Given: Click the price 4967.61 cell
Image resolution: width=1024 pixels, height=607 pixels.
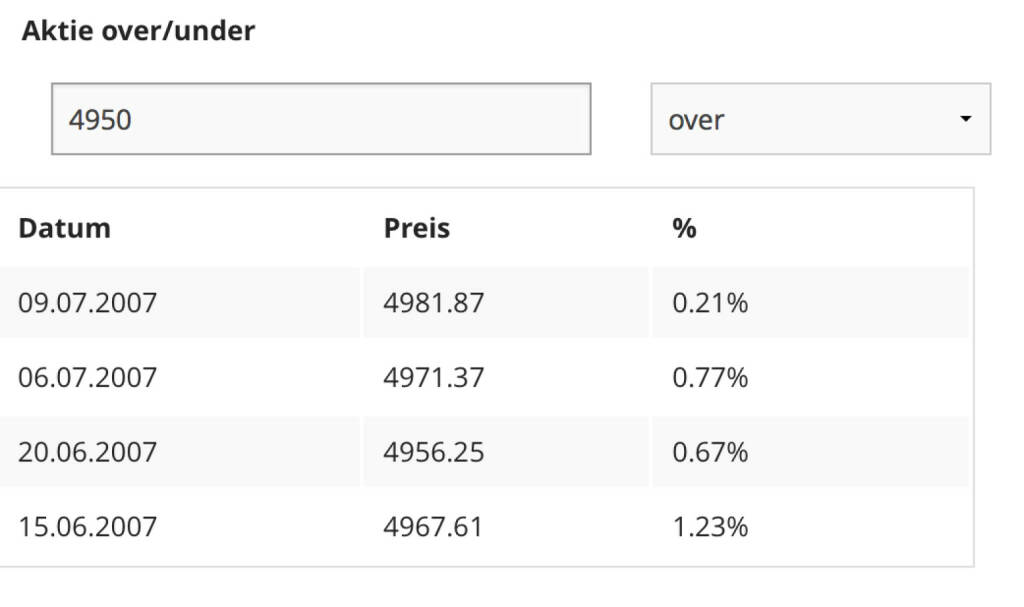Looking at the screenshot, I should (434, 526).
